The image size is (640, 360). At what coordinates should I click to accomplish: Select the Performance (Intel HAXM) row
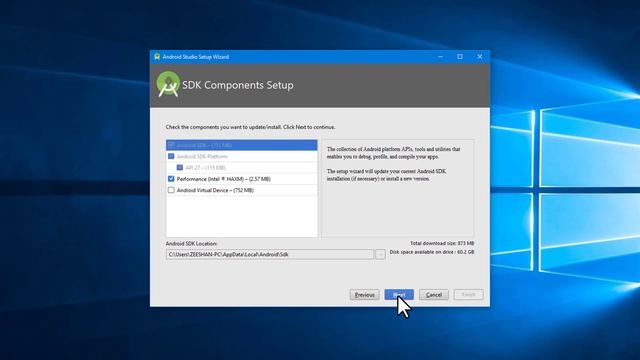(x=242, y=179)
